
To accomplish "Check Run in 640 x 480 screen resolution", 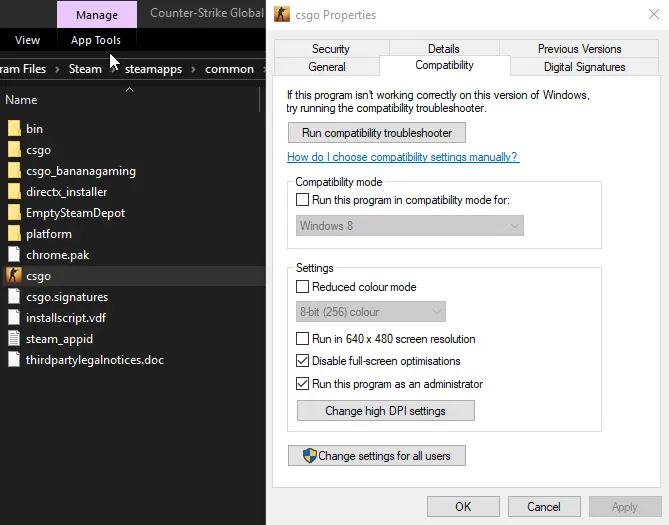I will point(302,338).
